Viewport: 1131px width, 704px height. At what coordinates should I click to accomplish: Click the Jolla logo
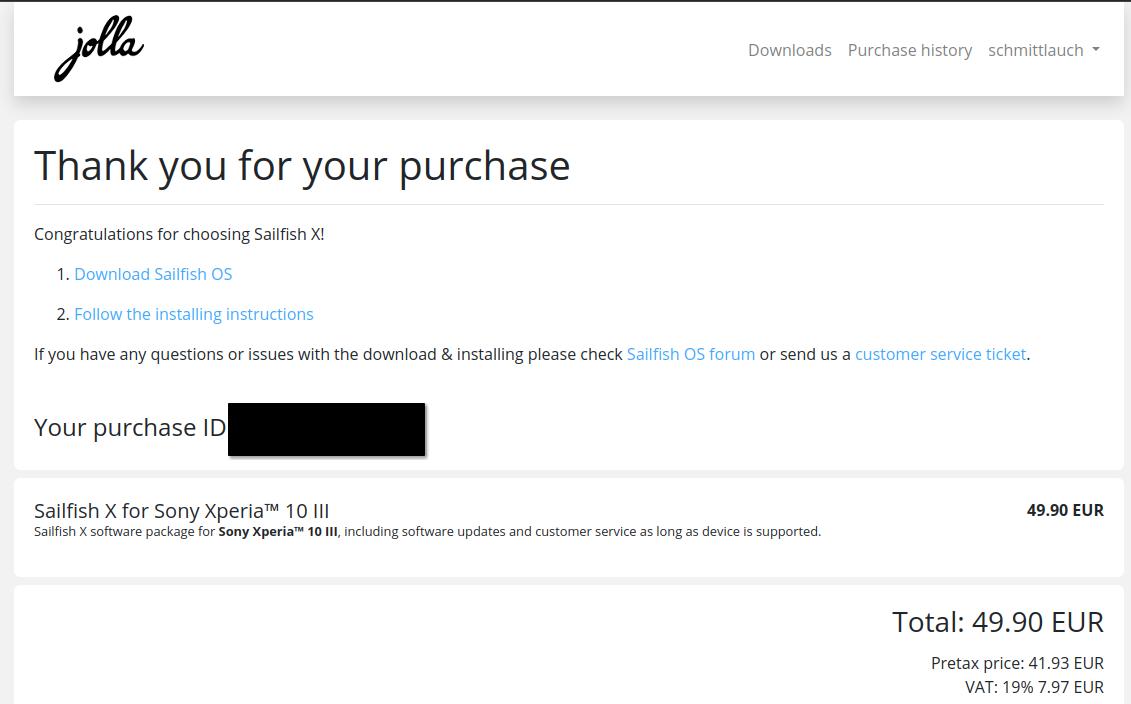click(99, 49)
